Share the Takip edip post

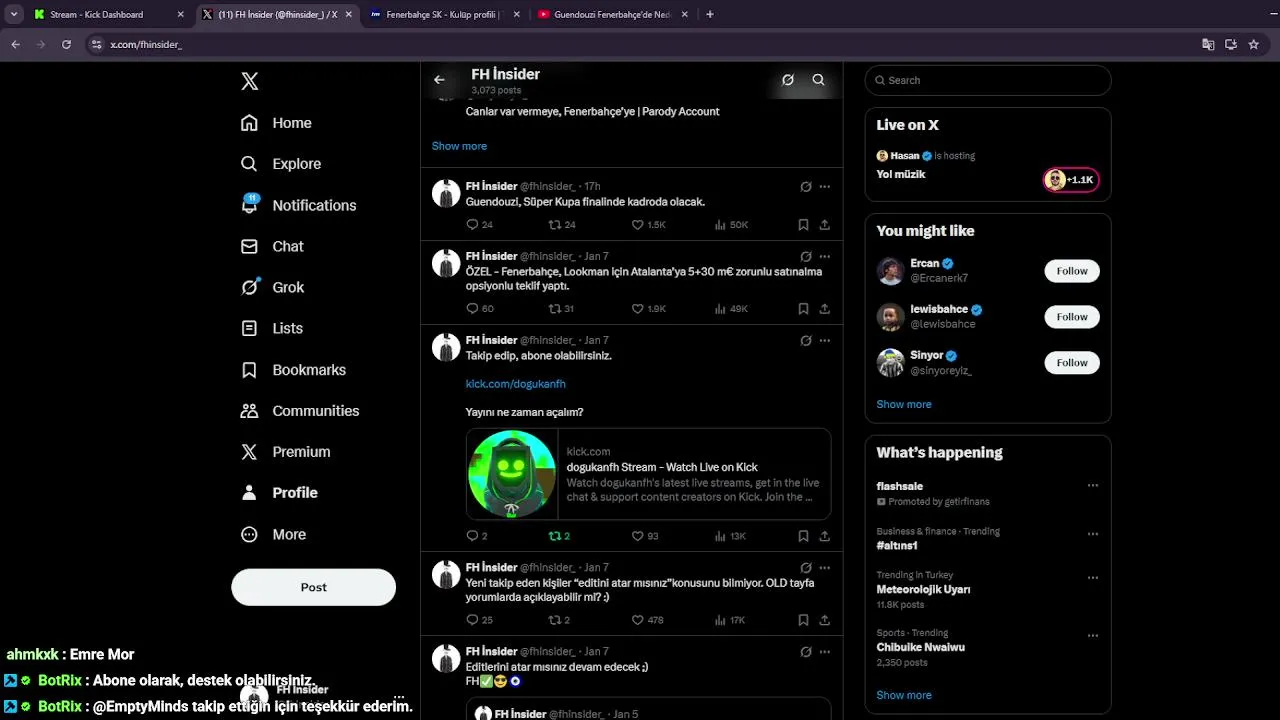(825, 536)
